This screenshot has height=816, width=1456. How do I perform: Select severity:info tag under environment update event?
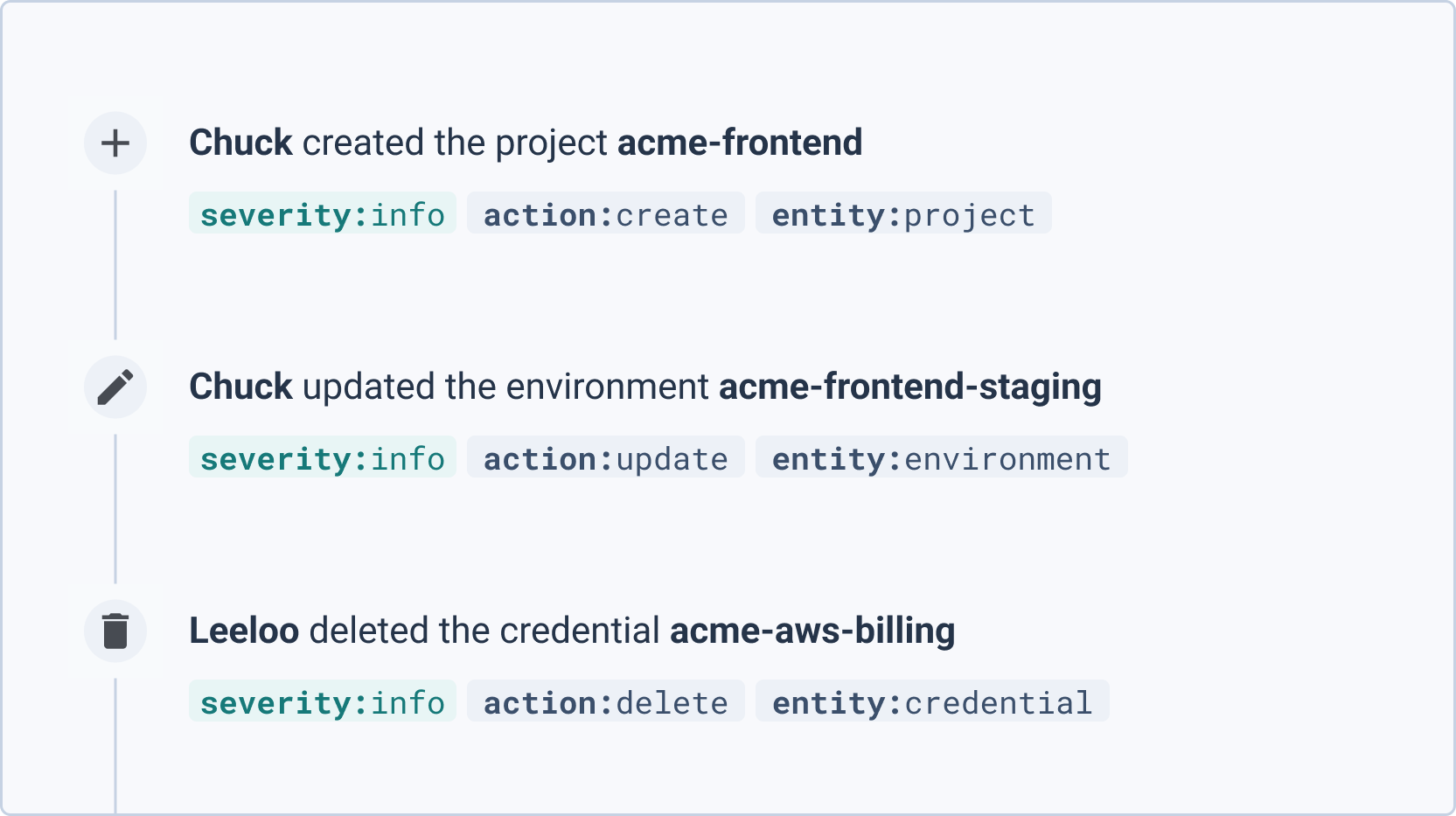coord(323,457)
